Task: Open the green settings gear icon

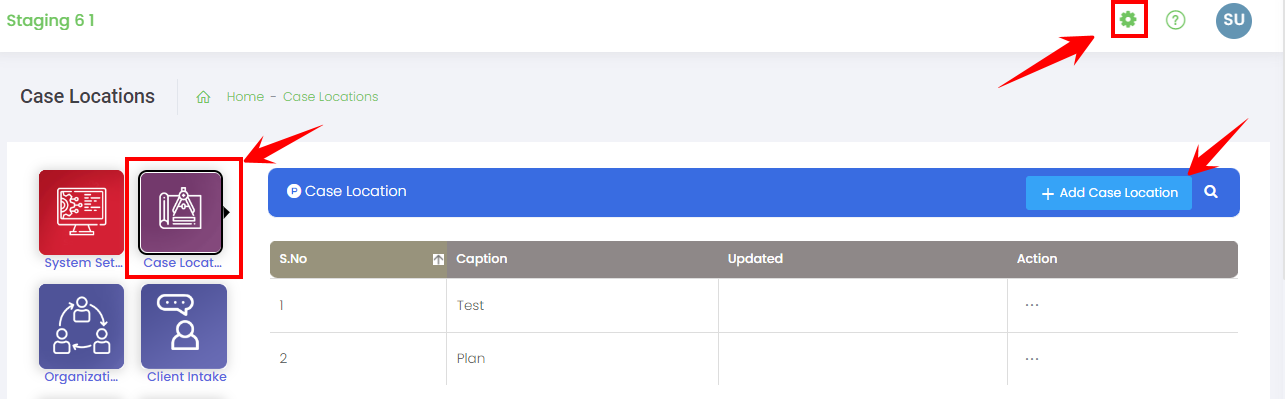Action: [x=1128, y=19]
